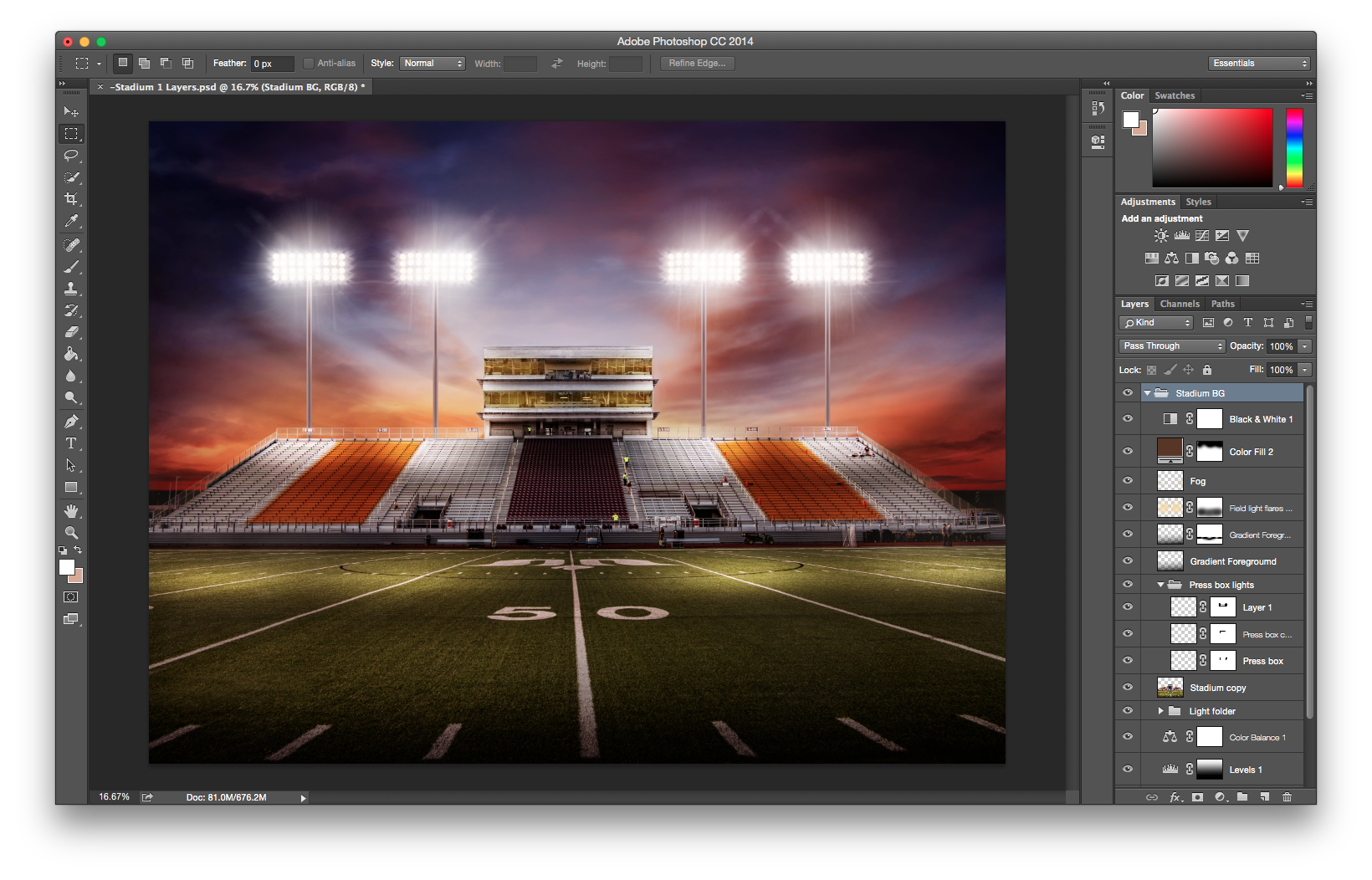The height and width of the screenshot is (880, 1372).
Task: Click the rainbow hue slider strip
Action: [1294, 148]
